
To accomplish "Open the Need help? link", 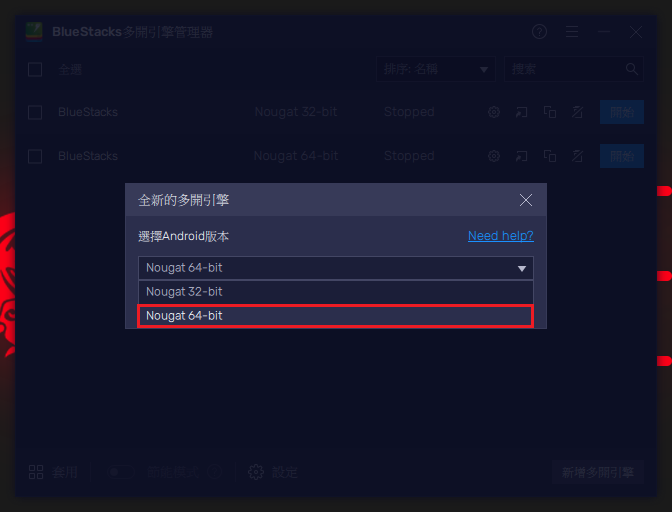I will [501, 236].
